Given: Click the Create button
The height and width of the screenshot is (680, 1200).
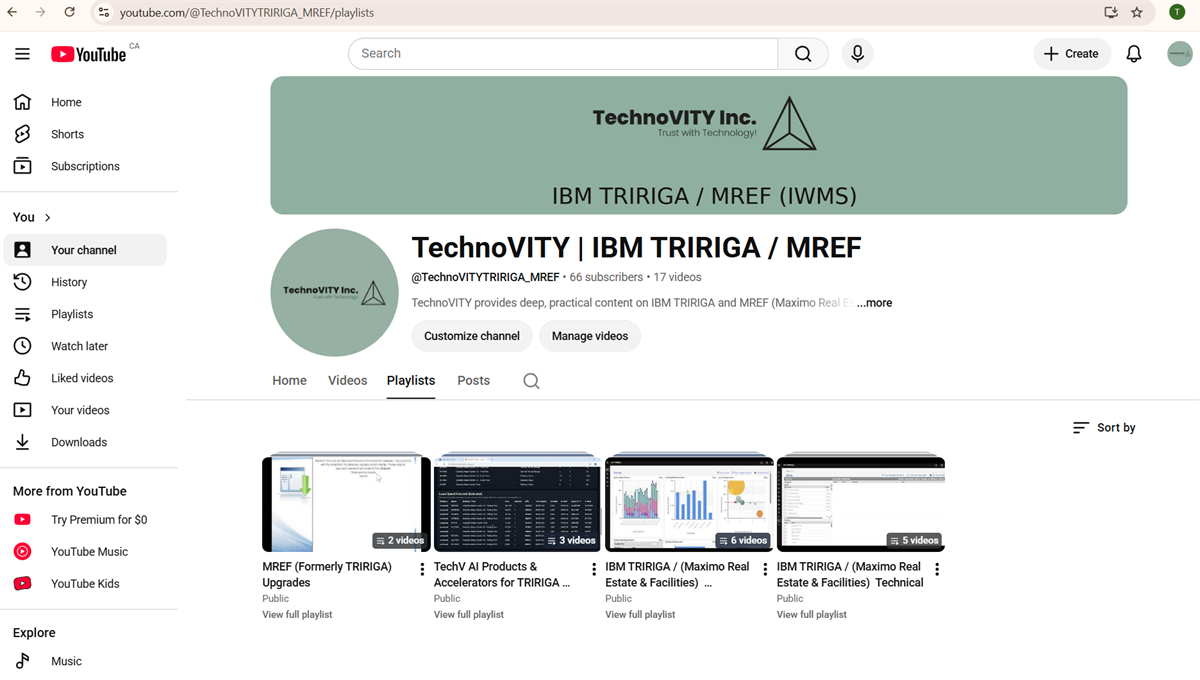Looking at the screenshot, I should [1071, 54].
